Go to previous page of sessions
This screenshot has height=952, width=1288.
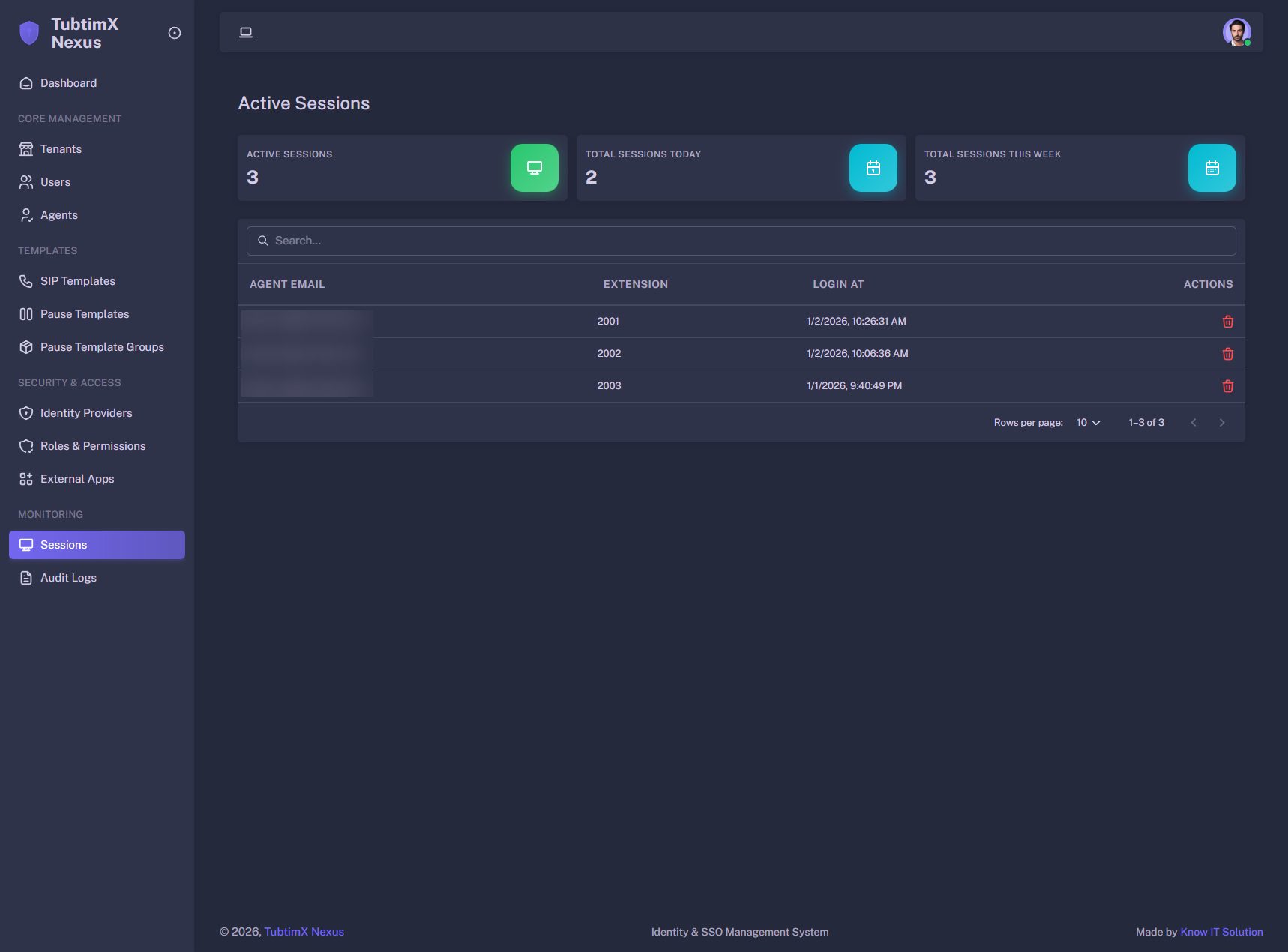(1193, 423)
